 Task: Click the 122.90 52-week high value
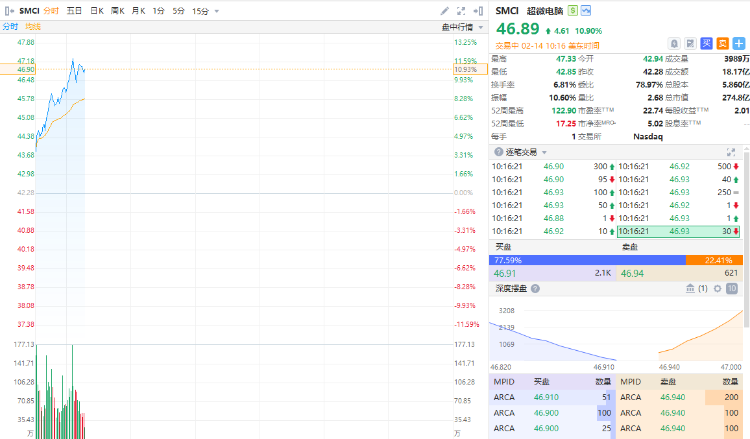564,110
